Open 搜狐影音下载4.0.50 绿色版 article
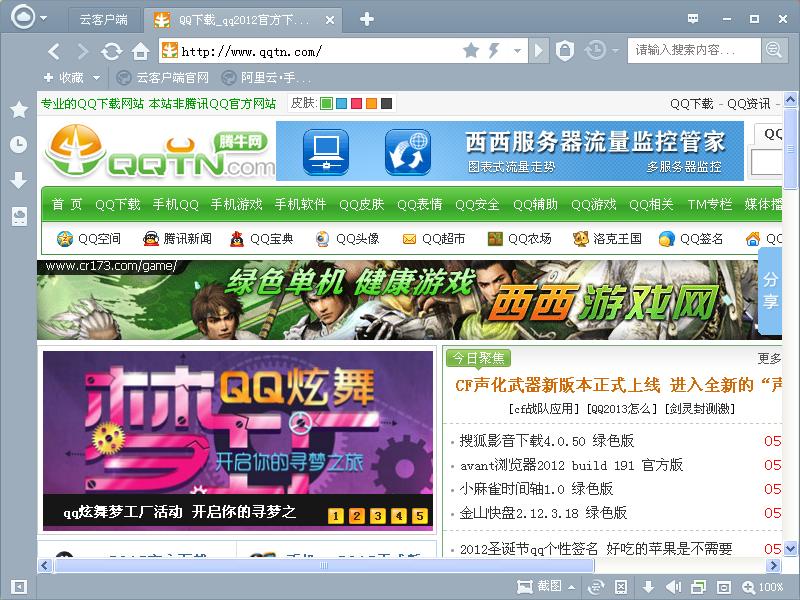Viewport: 800px width, 600px height. pyautogui.click(x=546, y=441)
